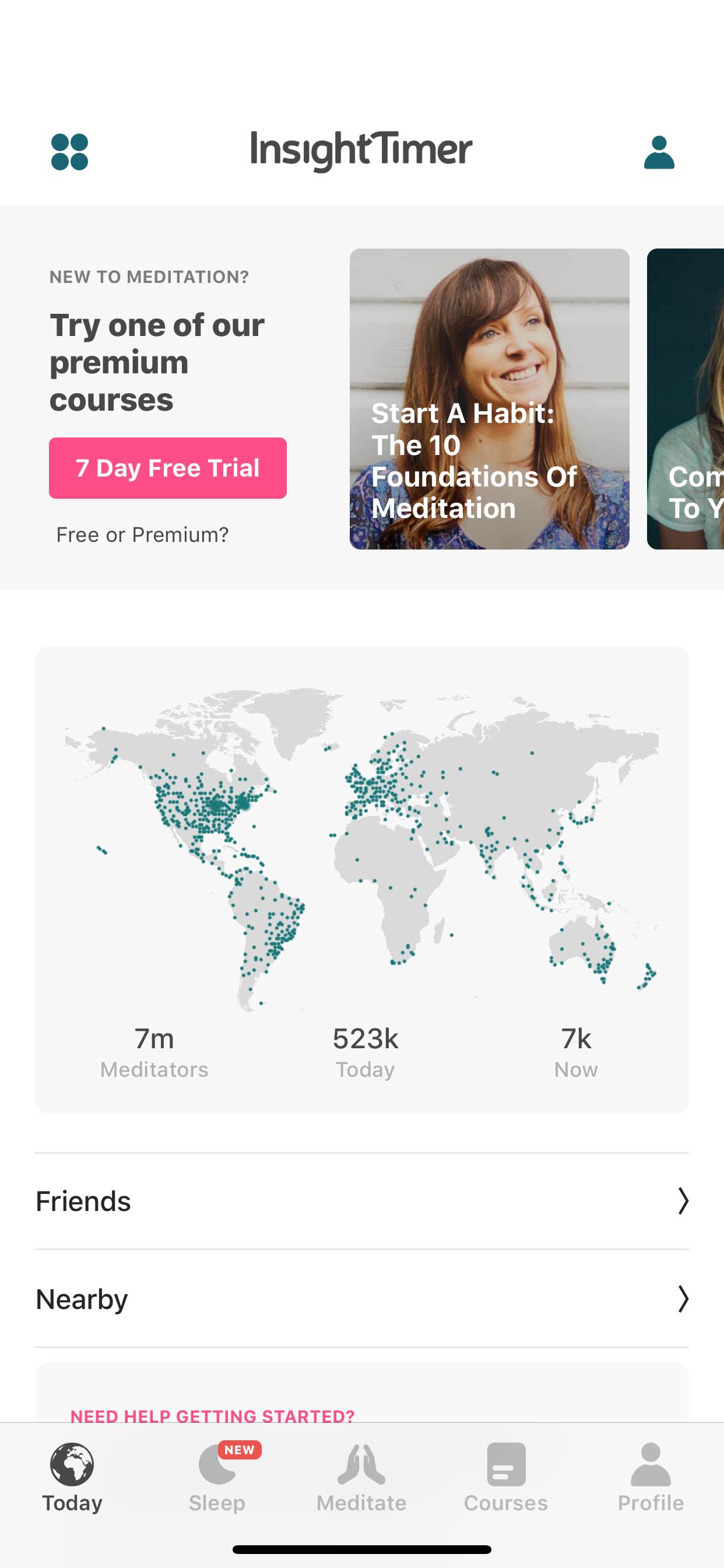The height and width of the screenshot is (1568, 724).
Task: Open the Nearby list row
Action: tap(362, 1298)
